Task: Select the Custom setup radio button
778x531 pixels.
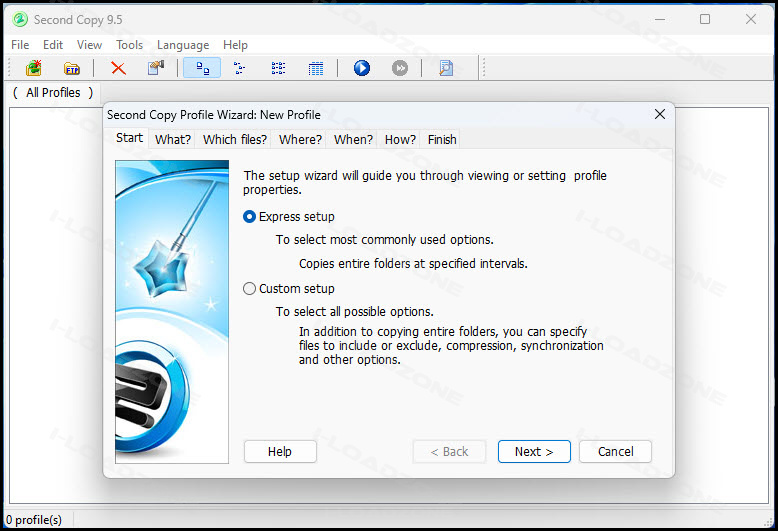Action: pyautogui.click(x=249, y=289)
